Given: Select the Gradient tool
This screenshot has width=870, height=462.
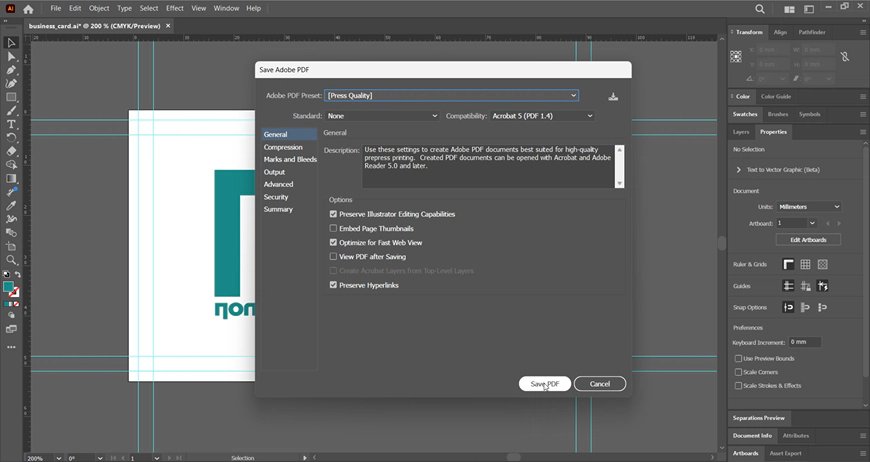Looking at the screenshot, I should [11, 179].
